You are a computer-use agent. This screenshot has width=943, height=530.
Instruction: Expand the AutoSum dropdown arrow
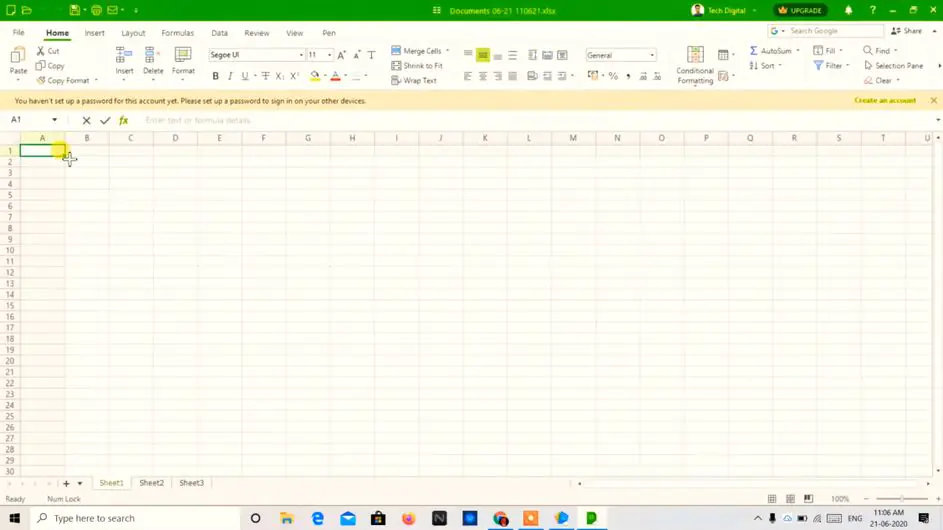point(797,51)
